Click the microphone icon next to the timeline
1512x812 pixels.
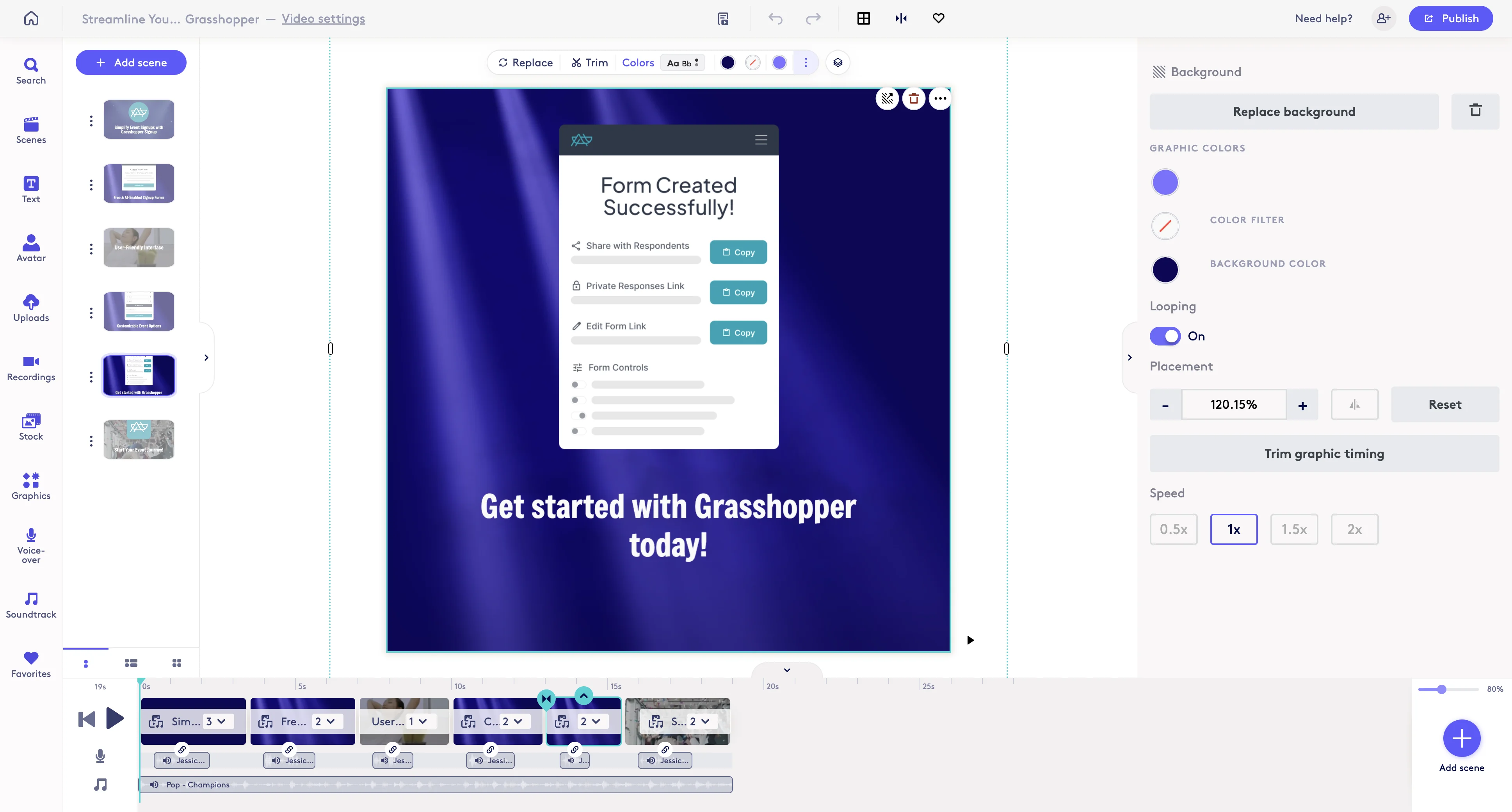[100, 756]
